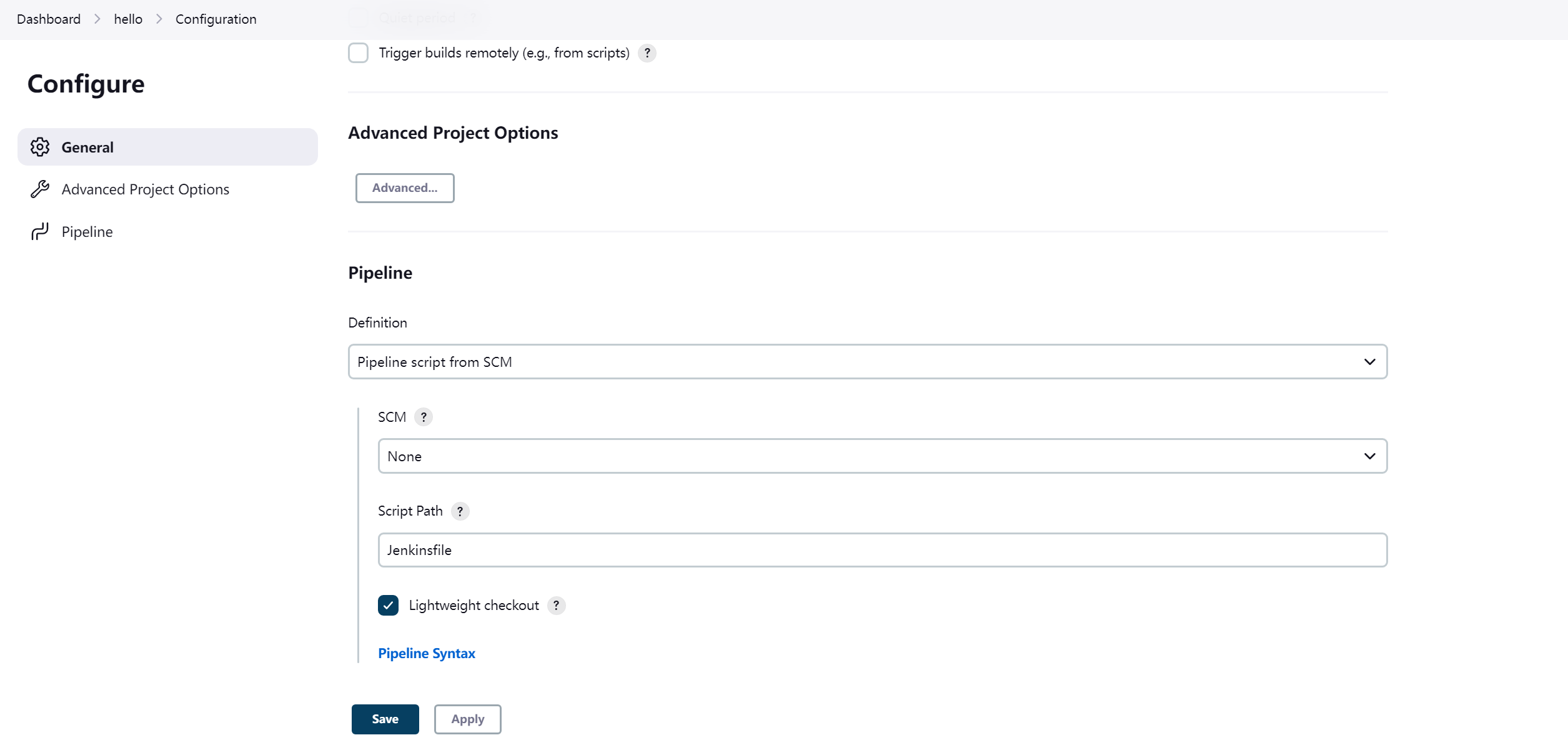Screen dimensions: 1568x755
Task: Click the wrench icon for Advanced Project Options
Action: (40, 189)
